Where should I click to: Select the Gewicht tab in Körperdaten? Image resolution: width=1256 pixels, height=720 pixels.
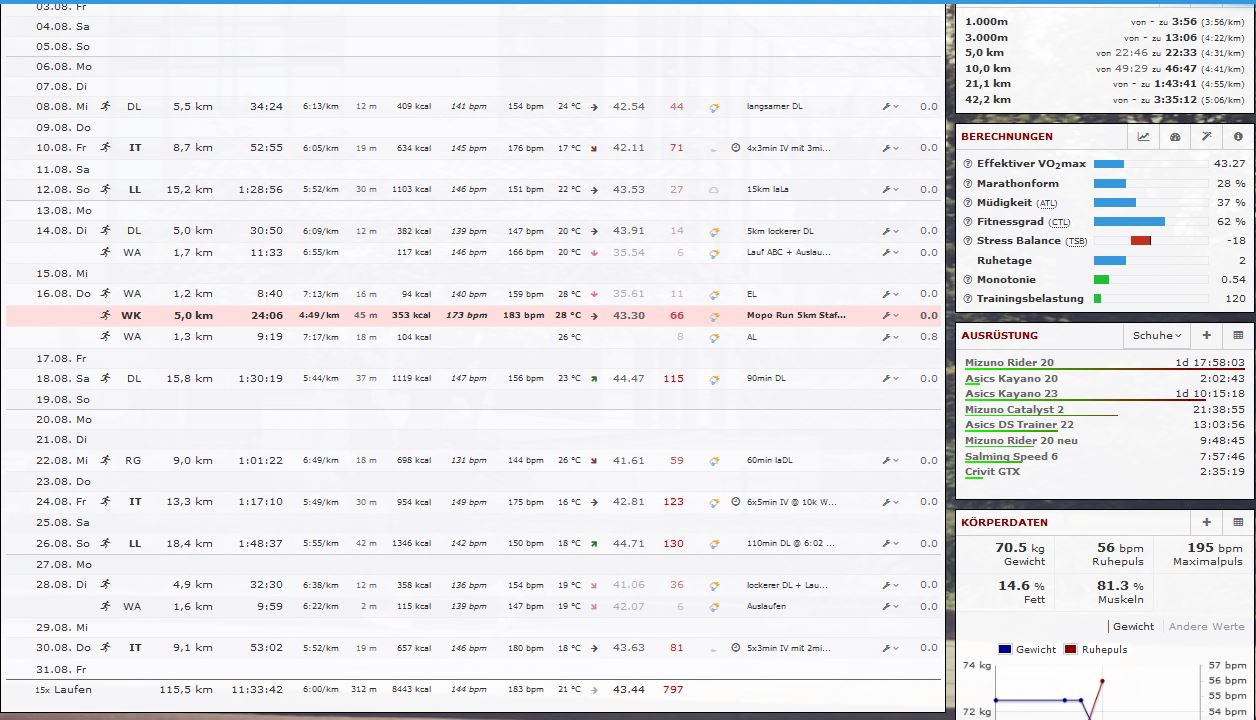point(1133,626)
